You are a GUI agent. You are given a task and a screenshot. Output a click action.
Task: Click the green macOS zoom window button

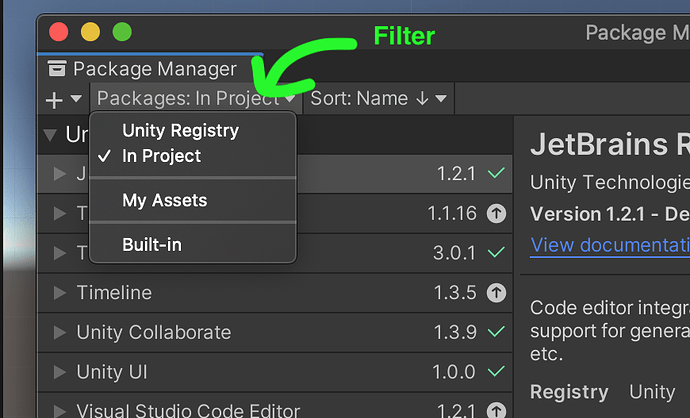click(x=122, y=32)
